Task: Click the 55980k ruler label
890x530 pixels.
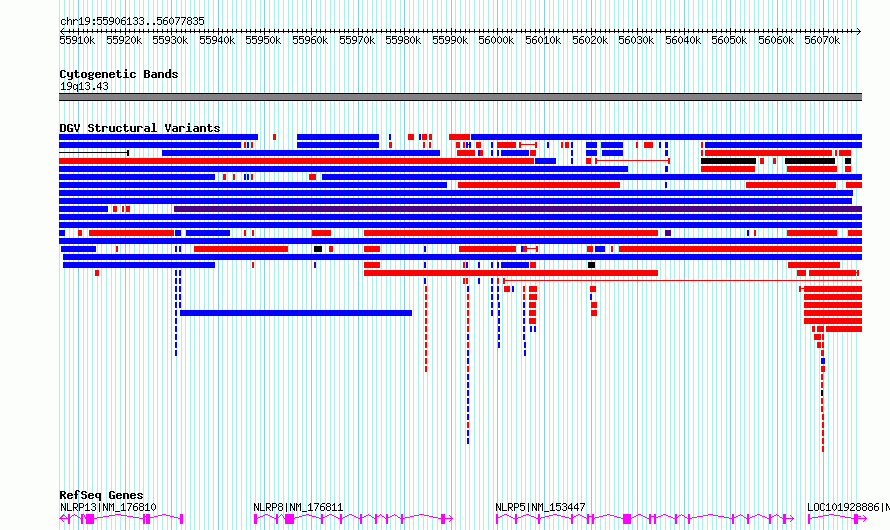Action: (x=403, y=40)
